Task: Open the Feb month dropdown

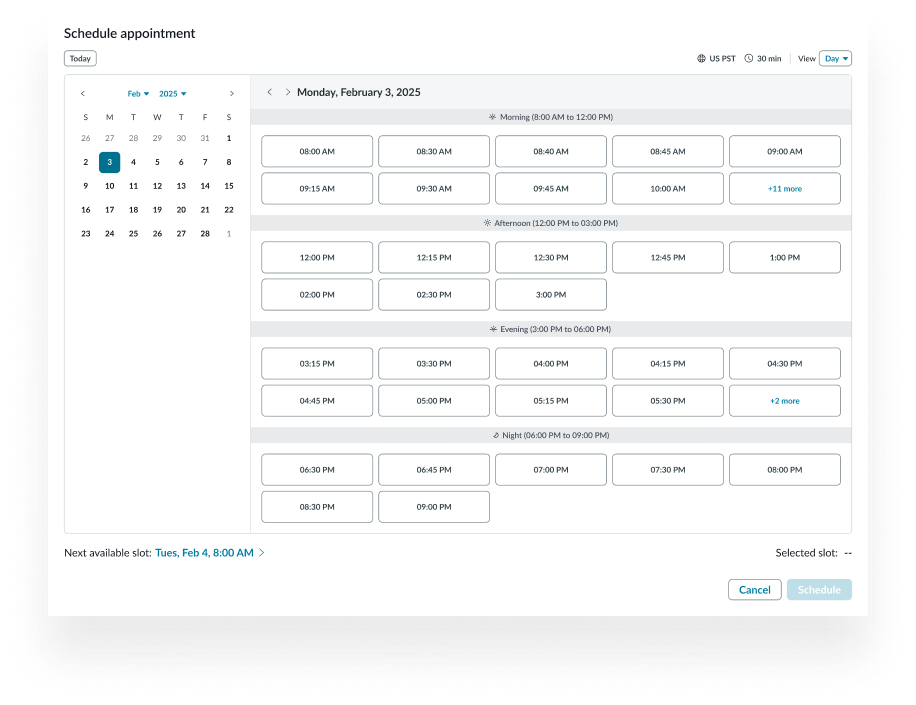Action: pyautogui.click(x=137, y=93)
